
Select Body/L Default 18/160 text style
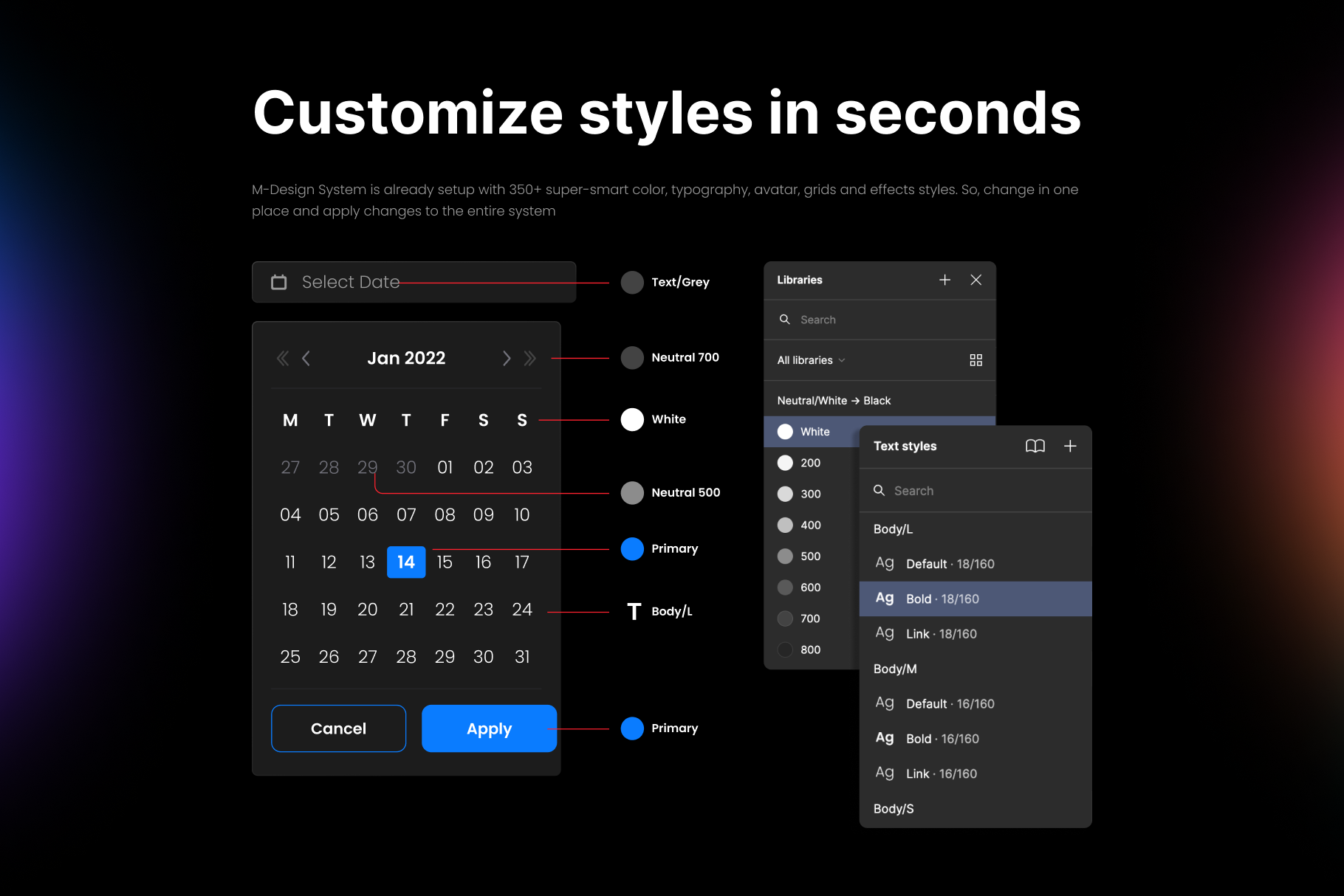[976, 564]
